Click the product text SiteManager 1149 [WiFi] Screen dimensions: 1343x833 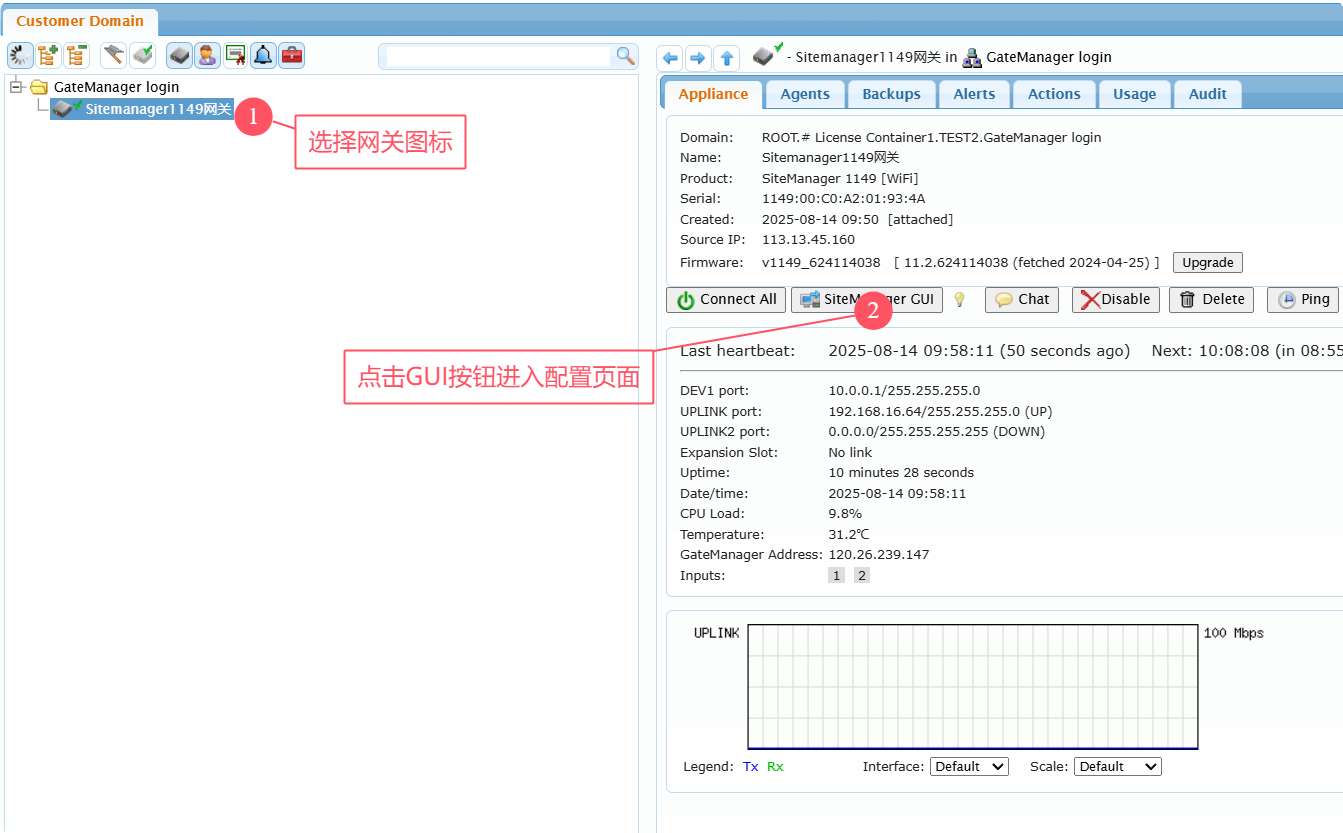[x=839, y=178]
